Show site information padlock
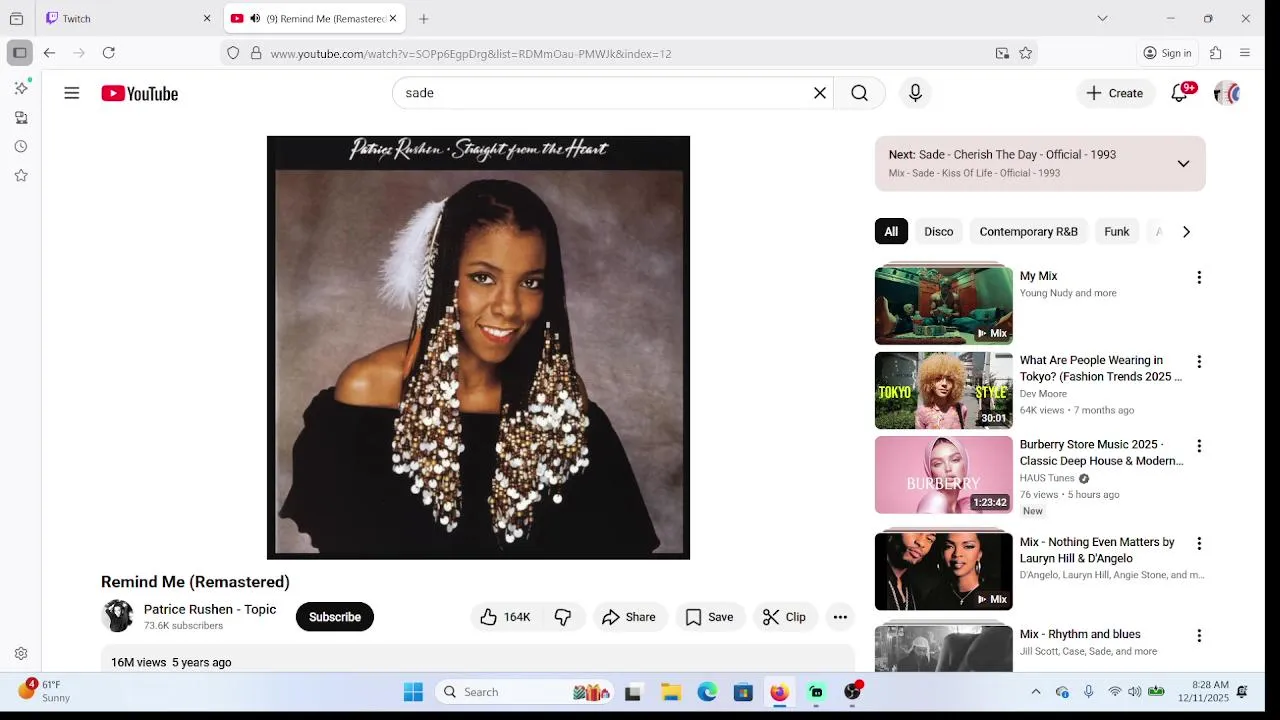Screen dimensions: 1280x720 pyautogui.click(x=256, y=53)
